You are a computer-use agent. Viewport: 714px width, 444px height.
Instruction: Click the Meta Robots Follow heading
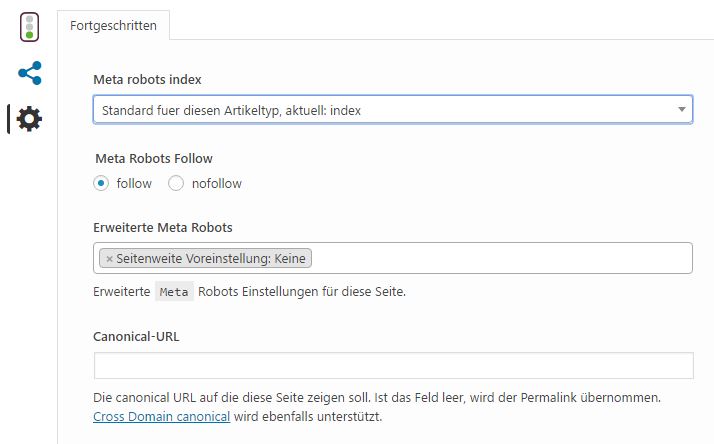click(154, 158)
